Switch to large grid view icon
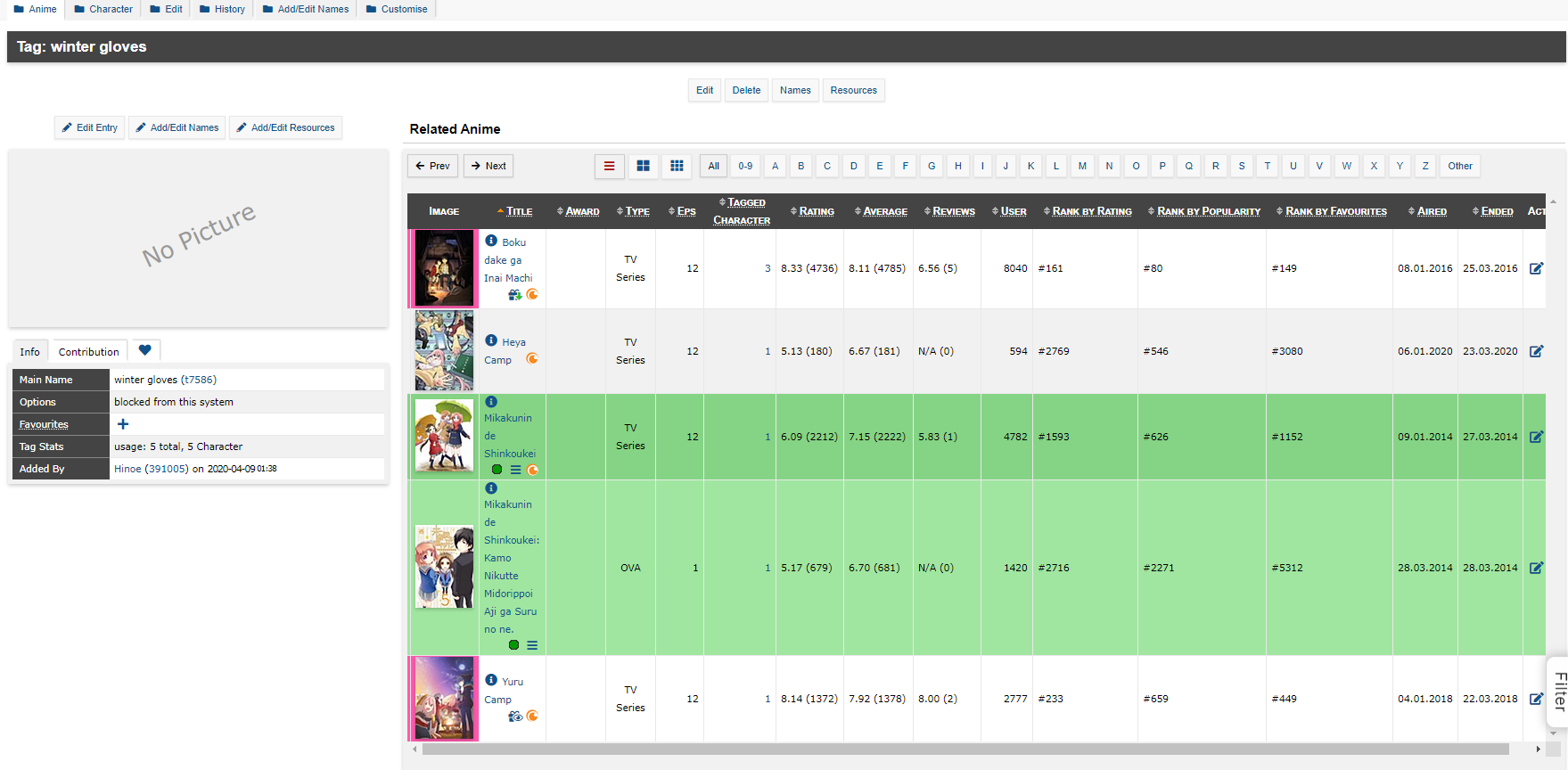This screenshot has height=770, width=1568. tap(643, 166)
